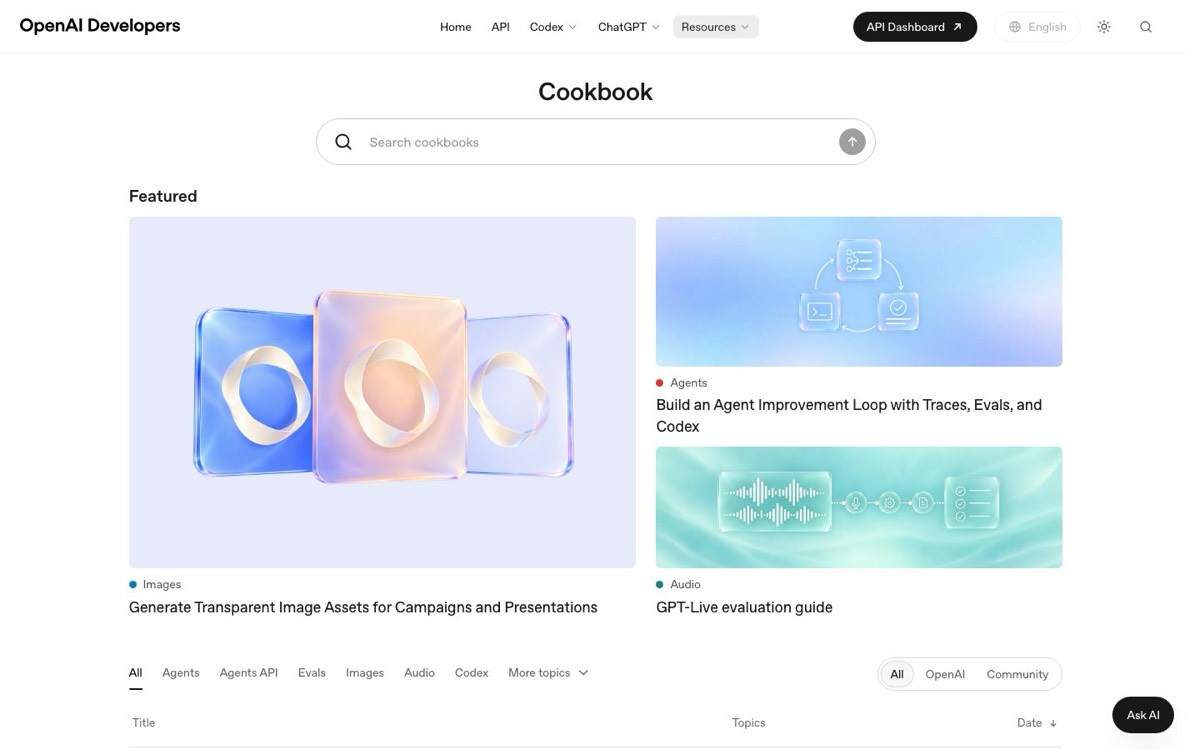Toggle the light/dark theme sun icon
Viewport: 1200px width, 750px height.
1104,27
